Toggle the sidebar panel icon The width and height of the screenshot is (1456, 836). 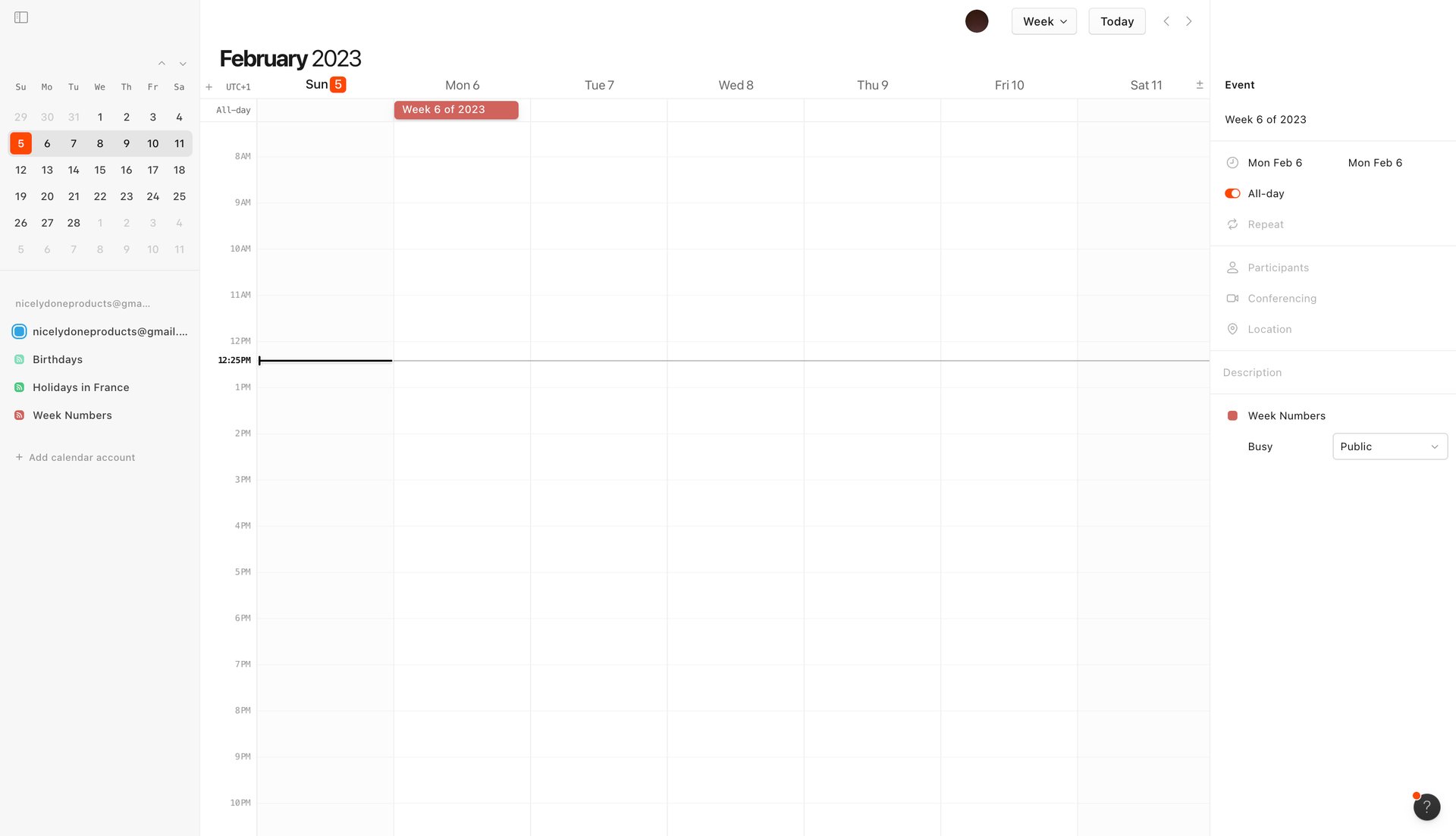pos(20,17)
